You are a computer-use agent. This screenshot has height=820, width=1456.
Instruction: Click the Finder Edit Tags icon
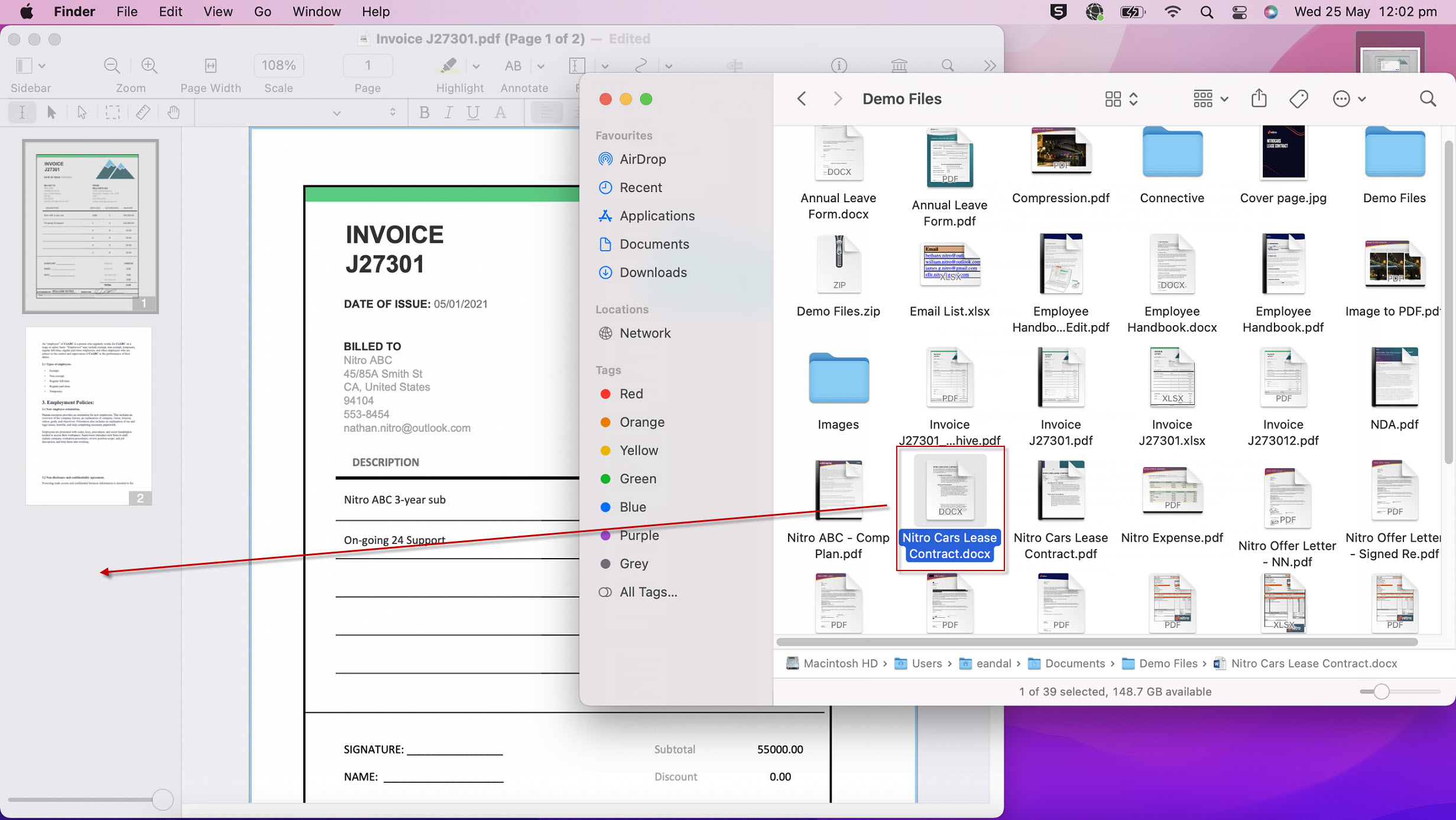1299,99
